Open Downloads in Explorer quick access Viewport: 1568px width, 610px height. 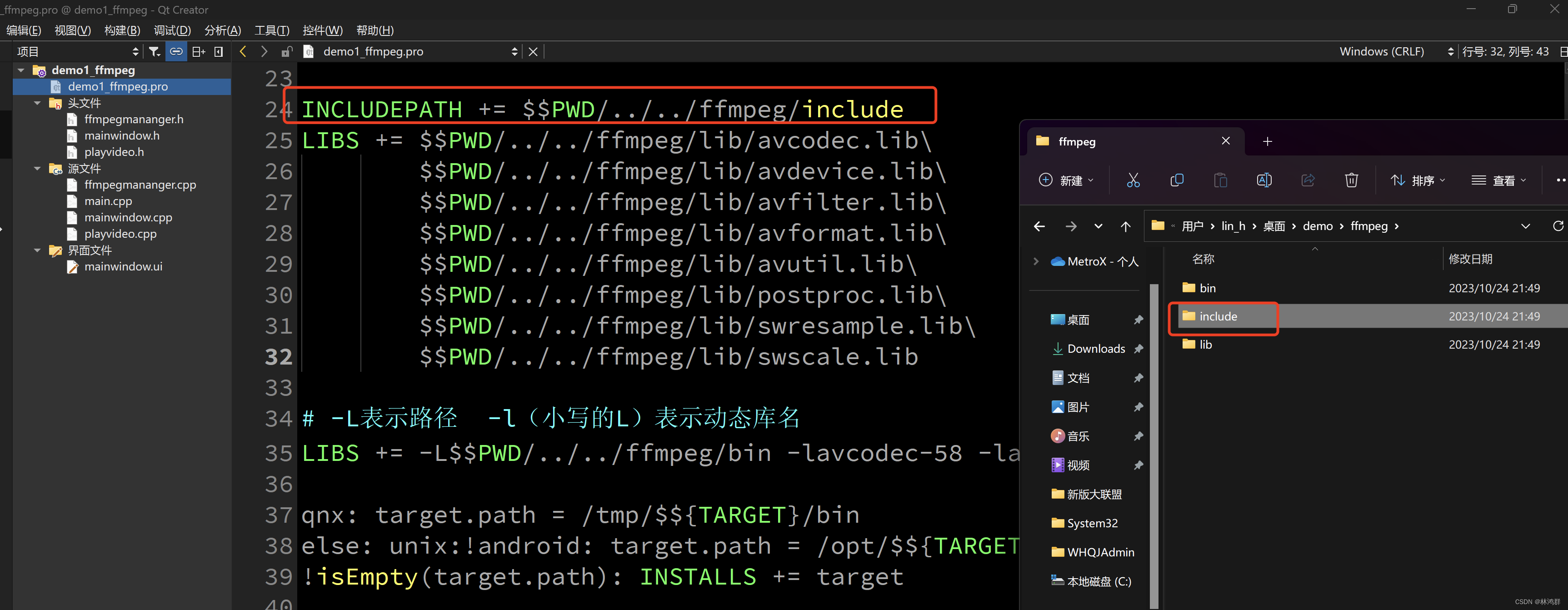pos(1096,349)
